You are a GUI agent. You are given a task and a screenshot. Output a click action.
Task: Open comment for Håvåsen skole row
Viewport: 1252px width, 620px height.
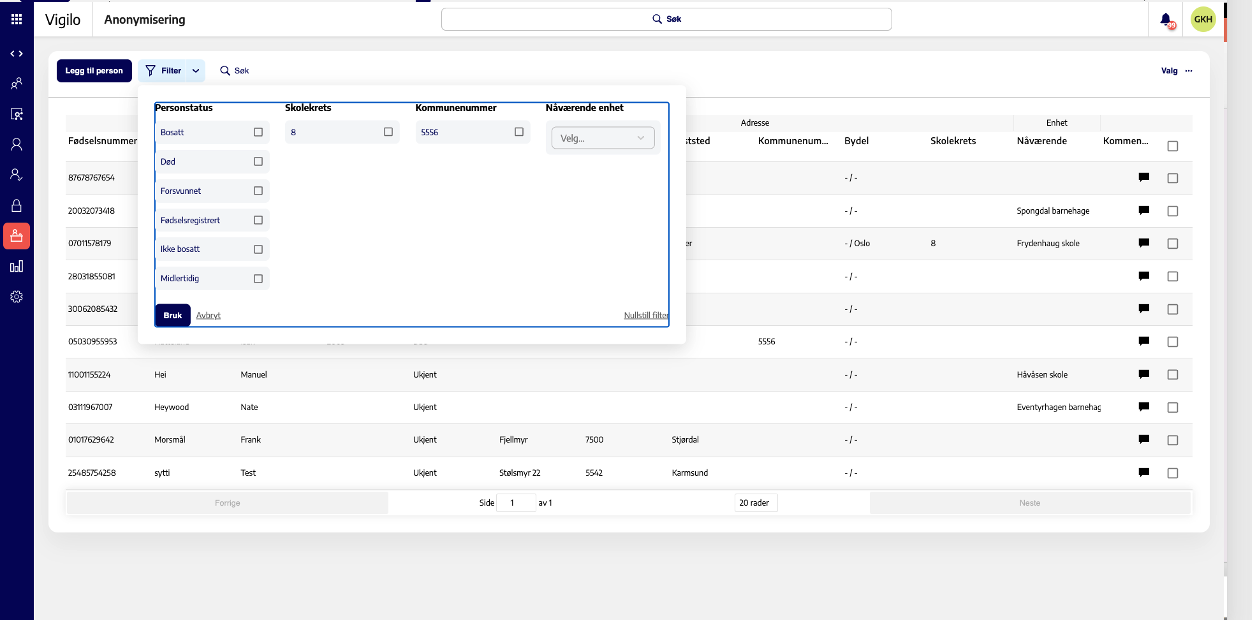(x=1143, y=375)
